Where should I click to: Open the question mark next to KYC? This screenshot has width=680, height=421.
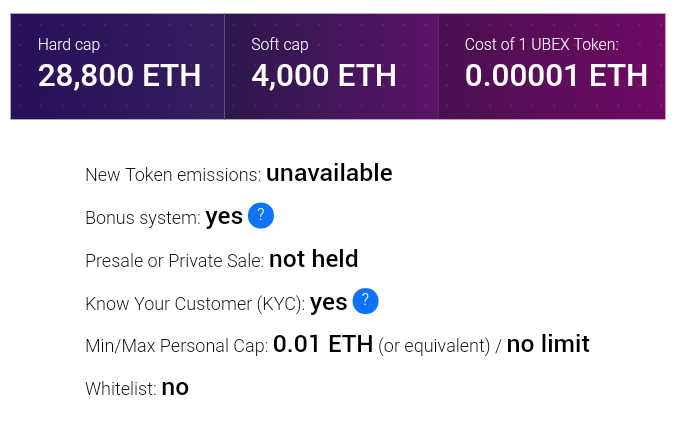(366, 301)
